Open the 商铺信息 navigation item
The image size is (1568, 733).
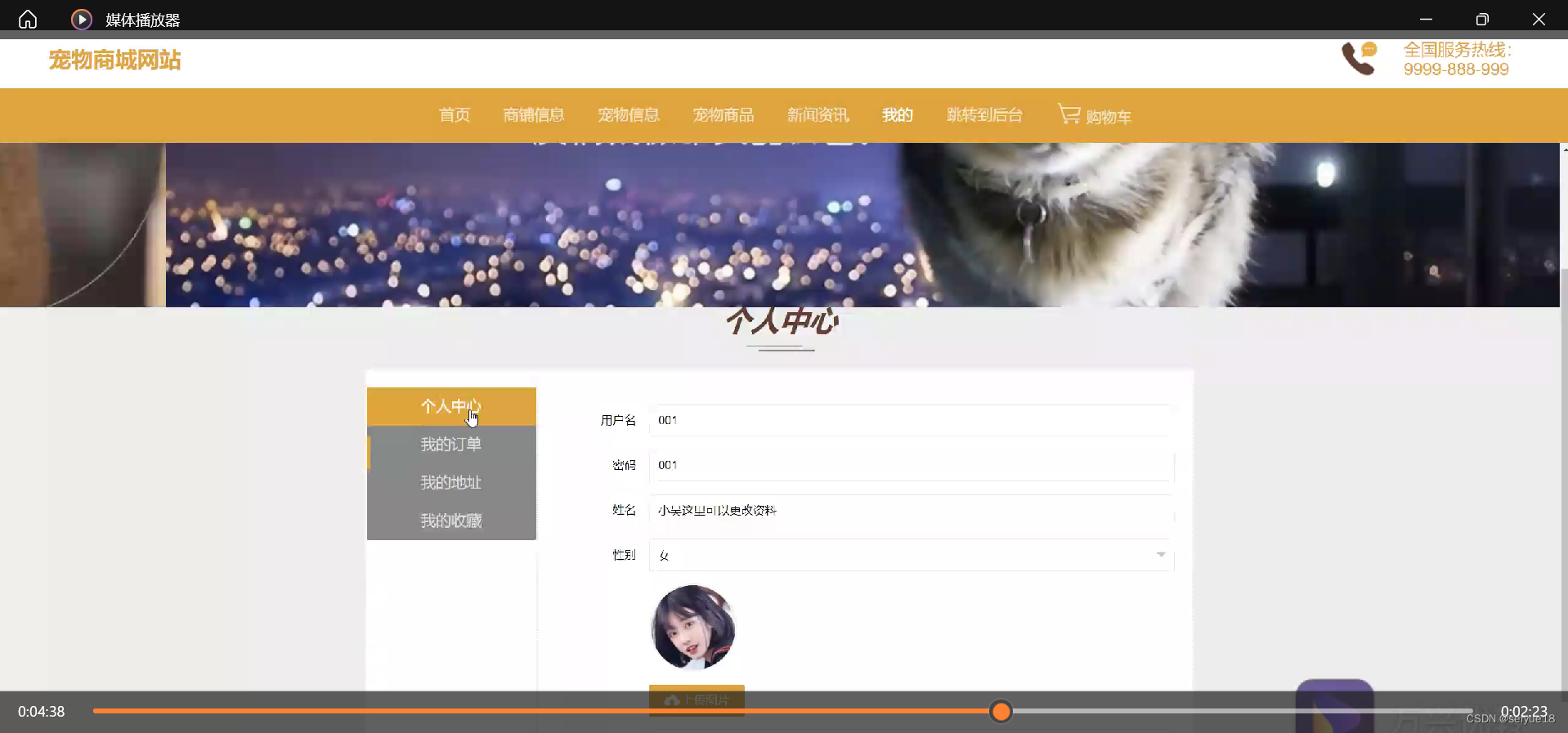534,115
